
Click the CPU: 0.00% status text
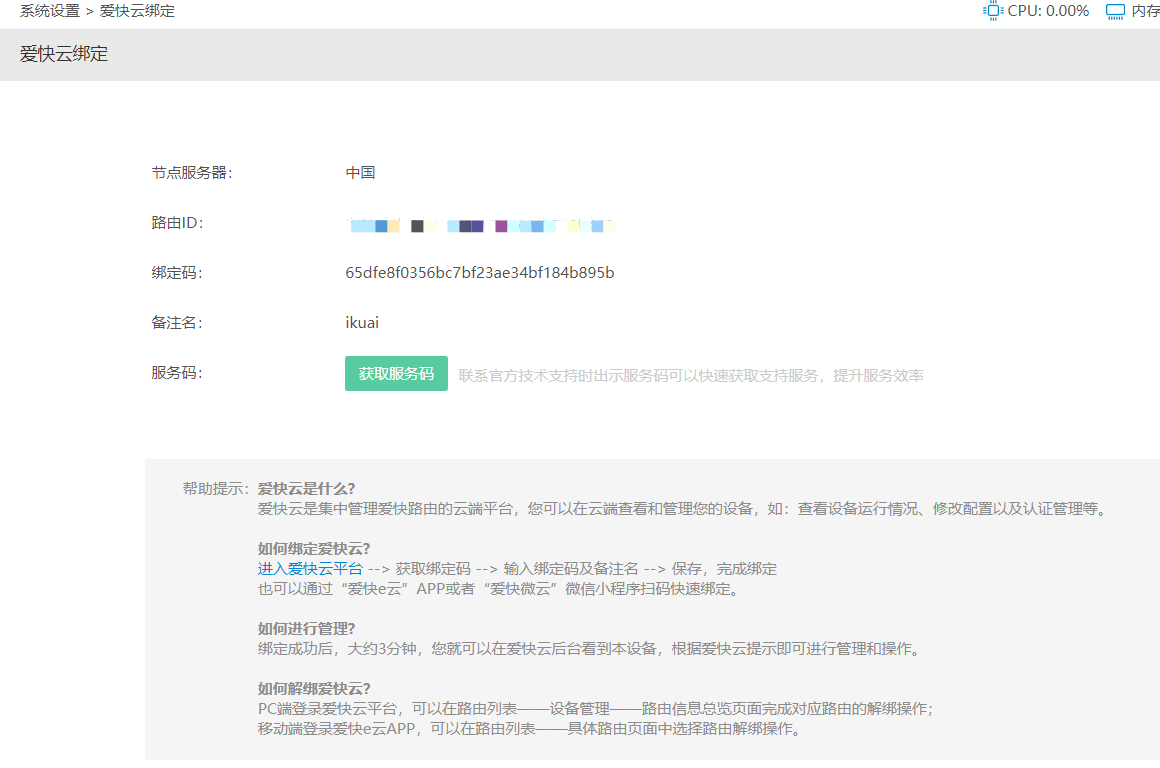[x=1048, y=11]
